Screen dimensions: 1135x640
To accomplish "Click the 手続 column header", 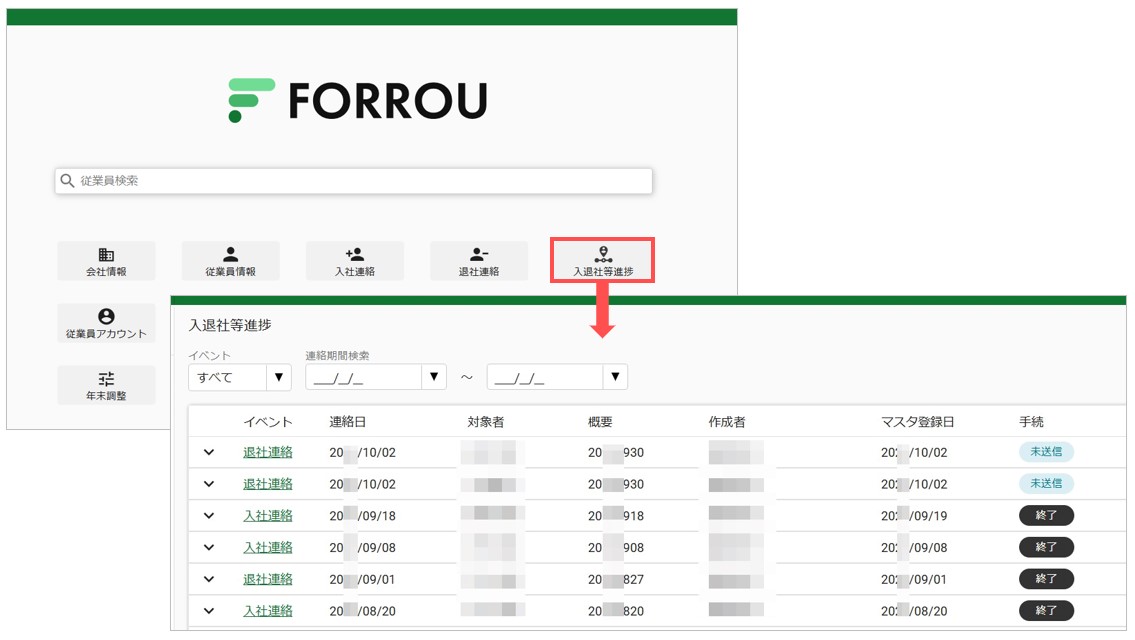I will [1031, 422].
